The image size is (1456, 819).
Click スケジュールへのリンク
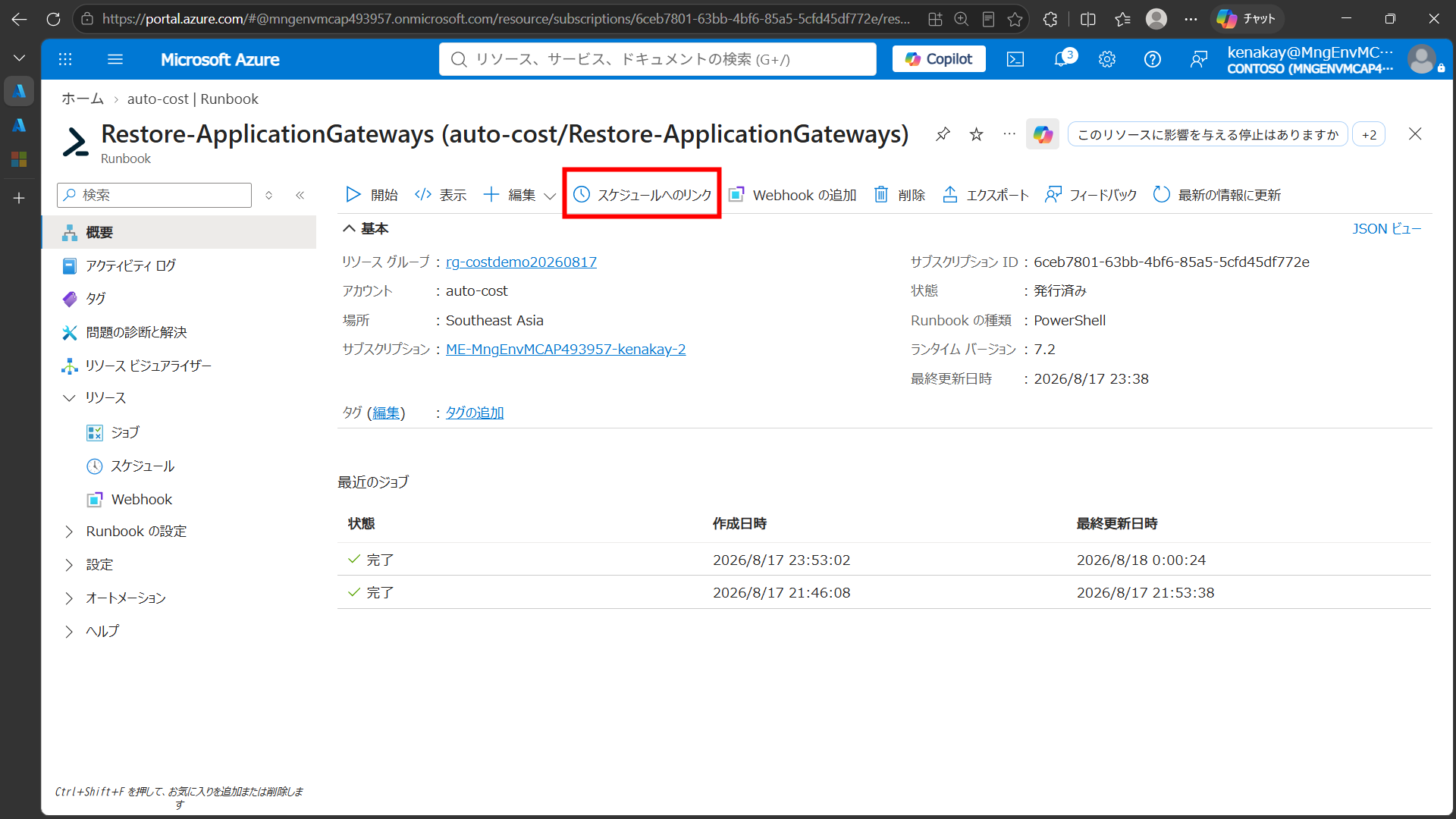(x=642, y=195)
